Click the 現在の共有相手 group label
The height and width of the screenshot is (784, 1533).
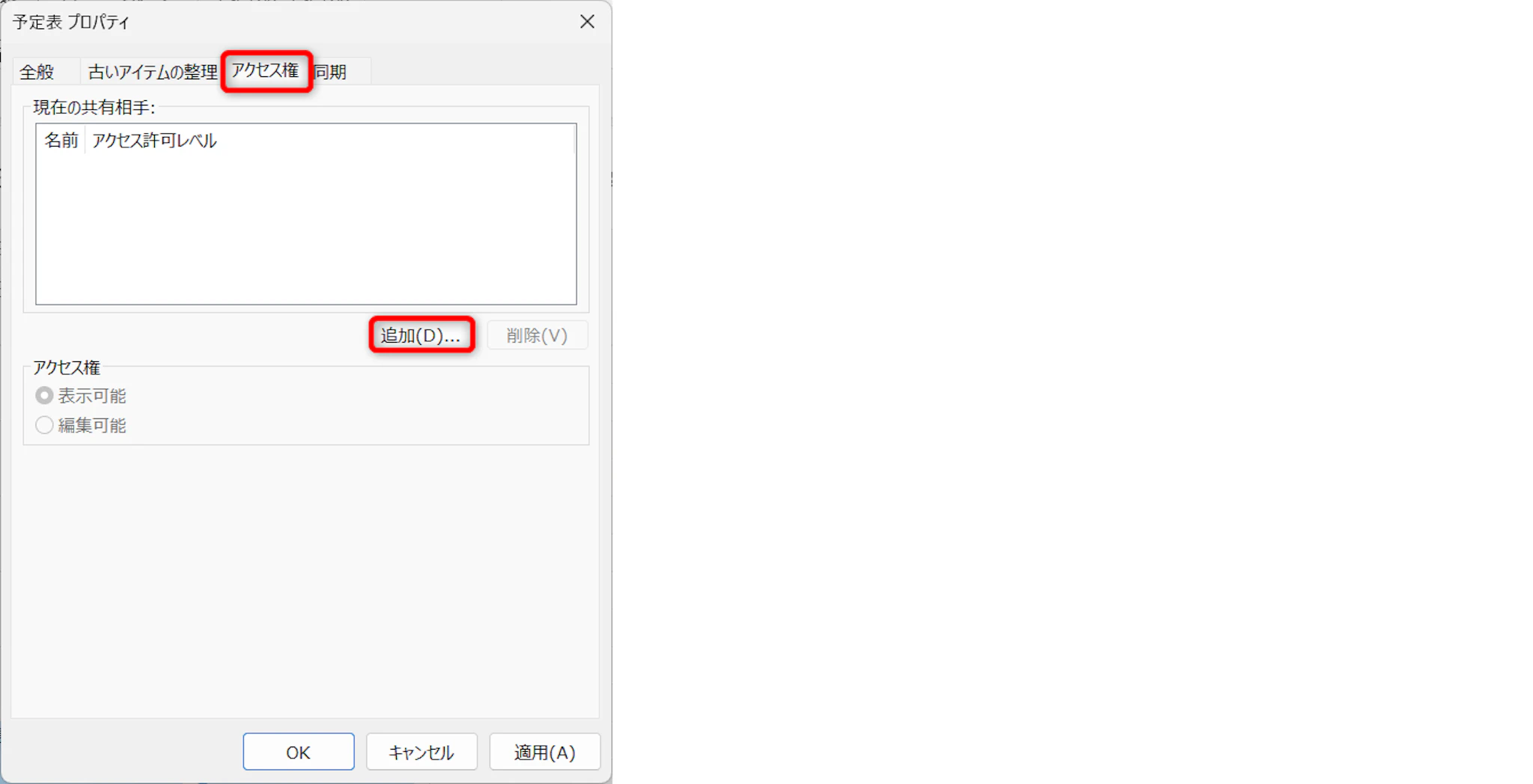[x=94, y=108]
